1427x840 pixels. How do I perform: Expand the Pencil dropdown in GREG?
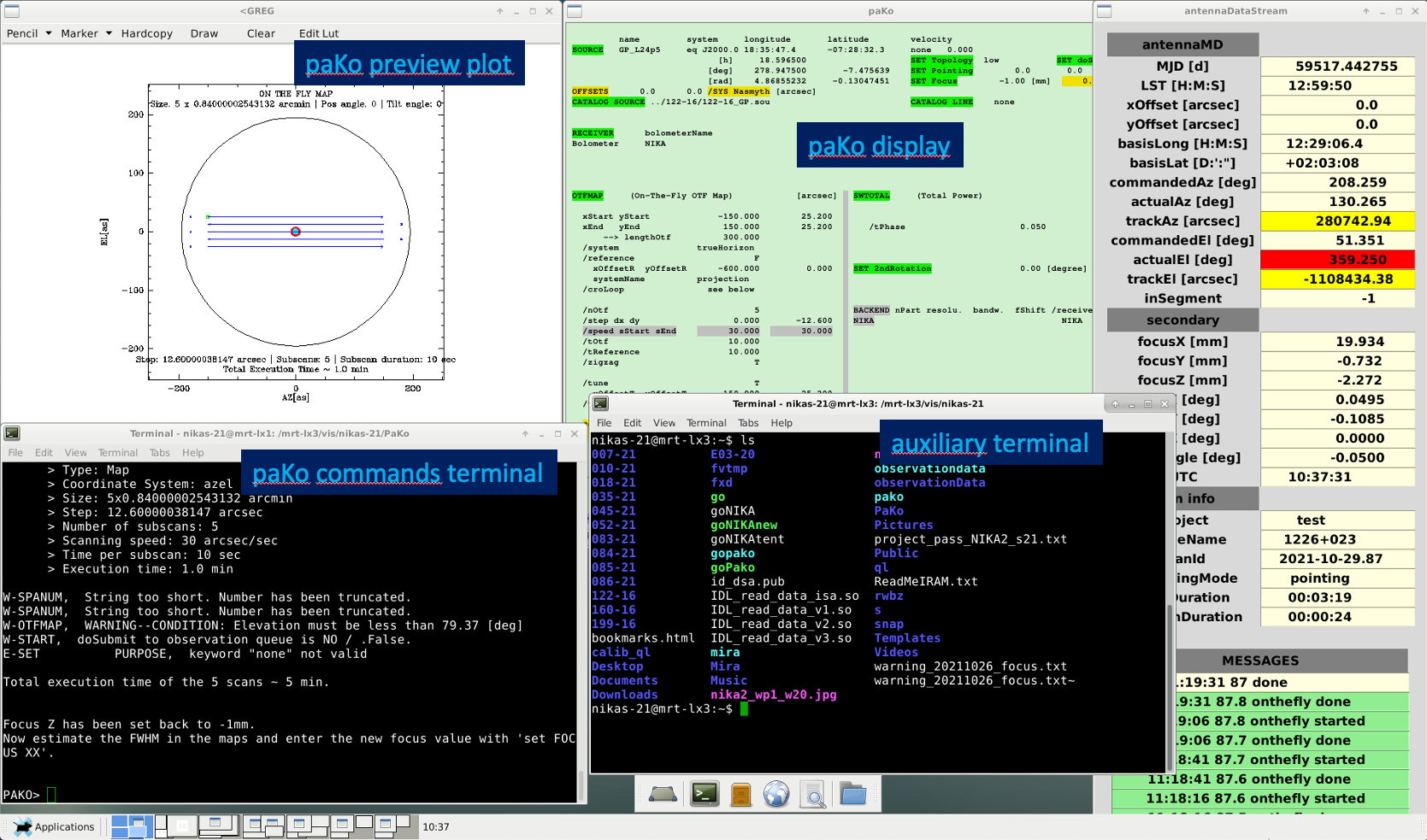(x=49, y=33)
